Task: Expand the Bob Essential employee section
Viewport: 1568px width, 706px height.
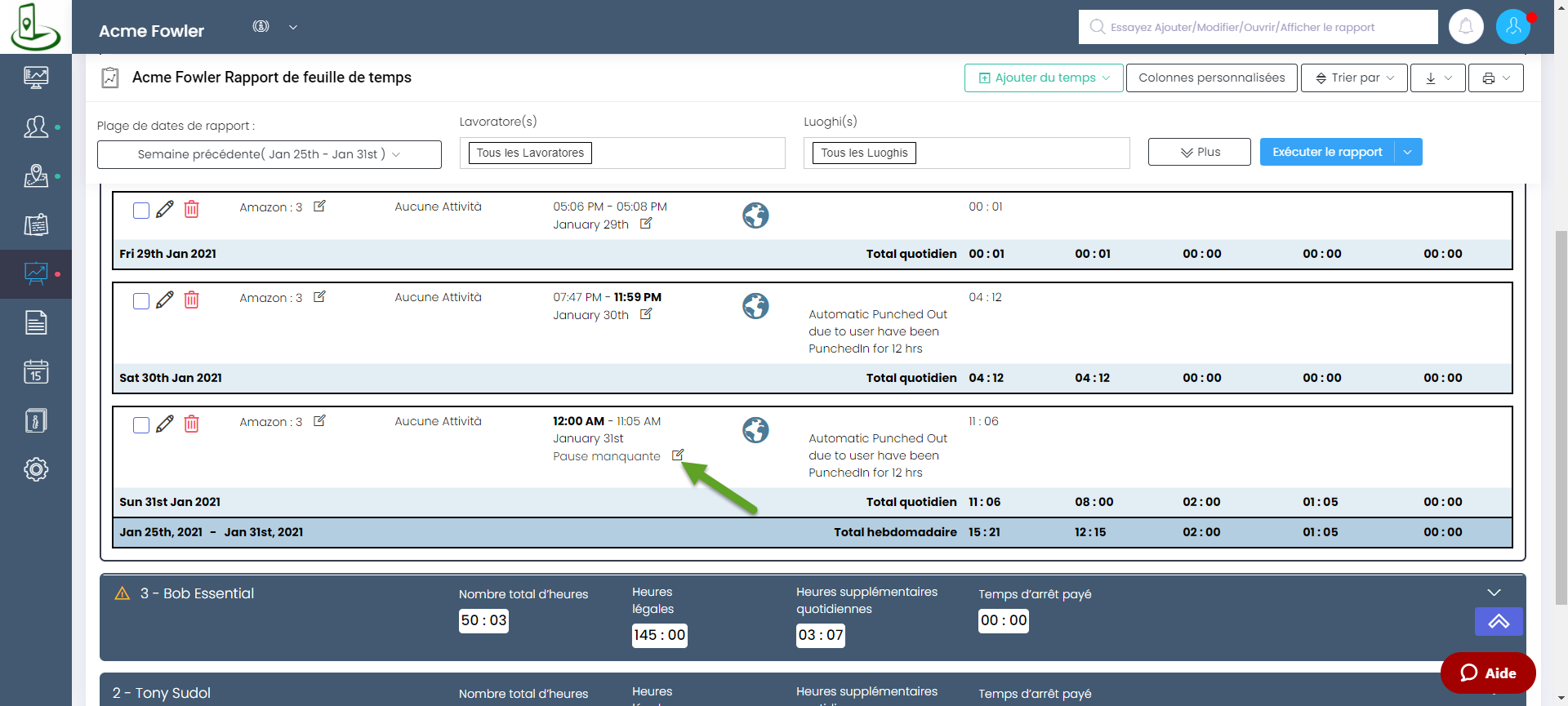Action: pos(1494,593)
